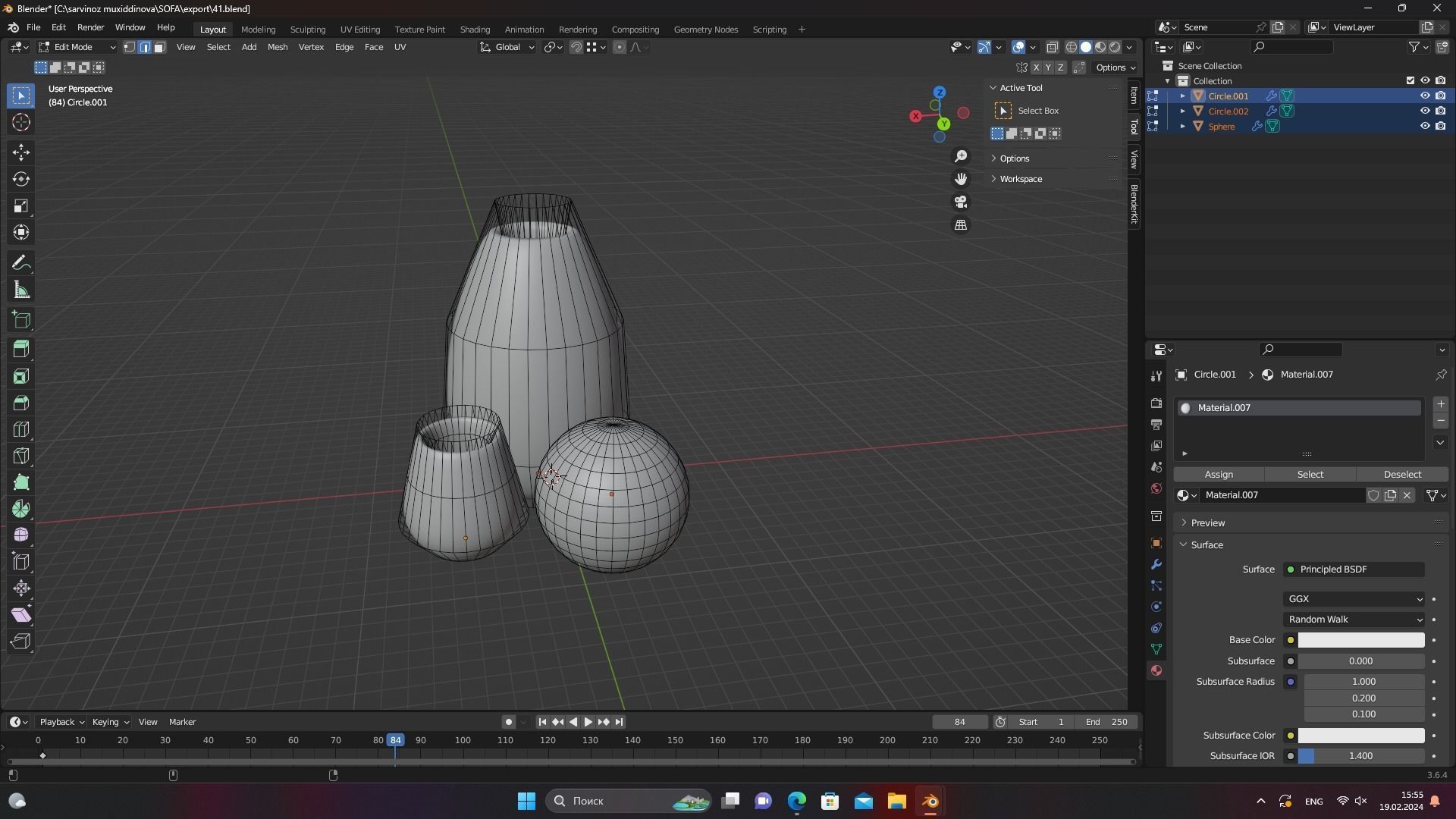Screen dimensions: 1456x819
Task: Open the Playback menu in timeline
Action: tap(61, 722)
